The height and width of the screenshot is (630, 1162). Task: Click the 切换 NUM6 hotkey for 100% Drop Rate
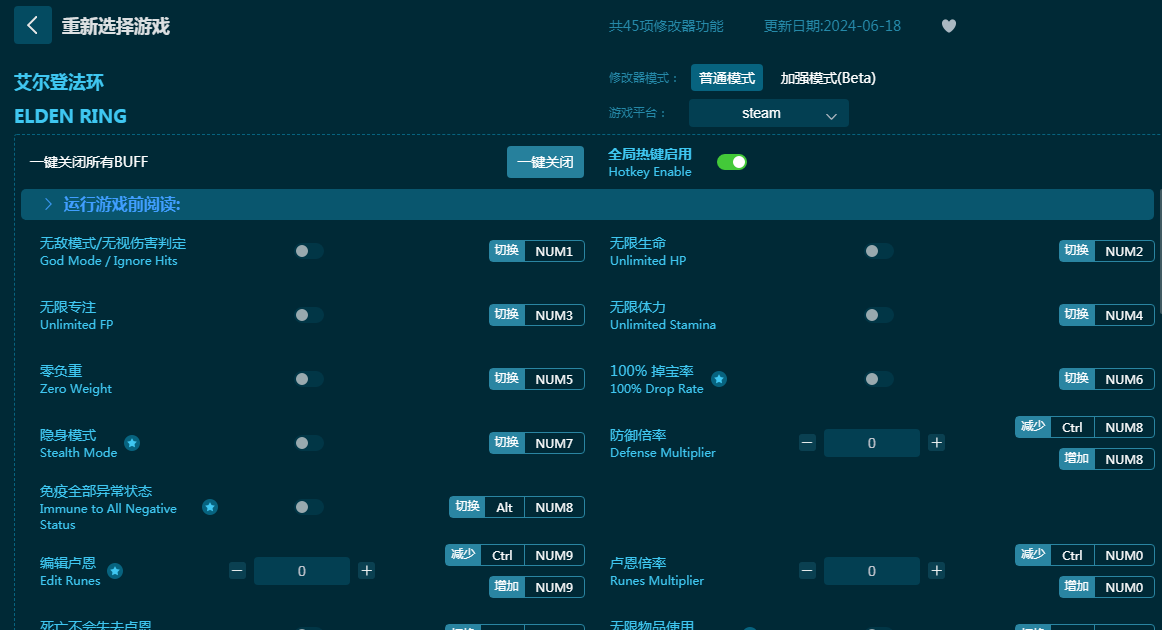tap(1106, 379)
